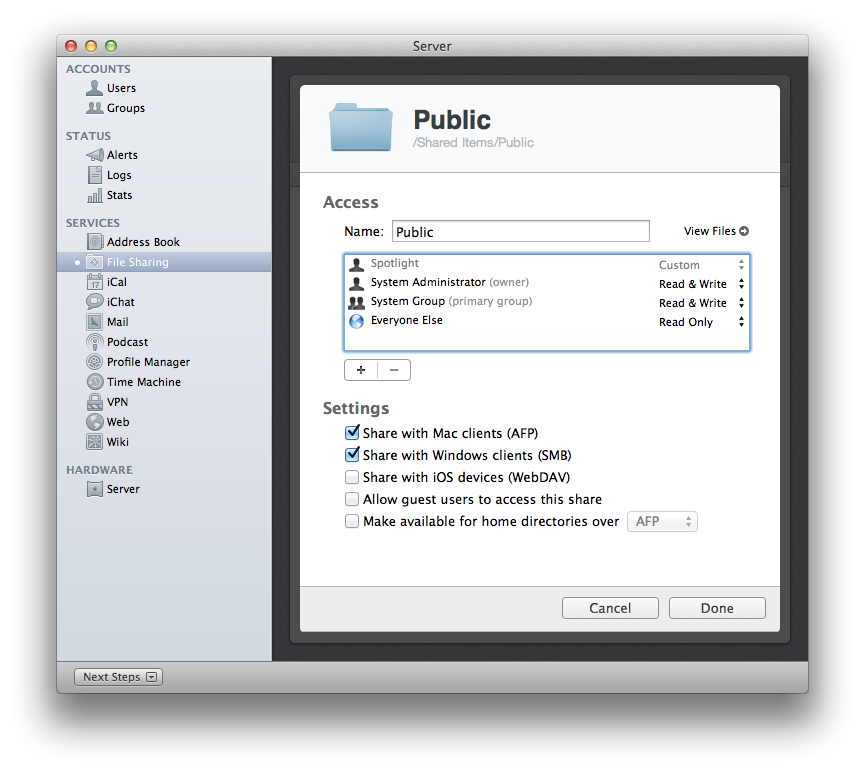This screenshot has width=865, height=772.
Task: Click the Groups icon in the sidebar
Action: tap(94, 108)
